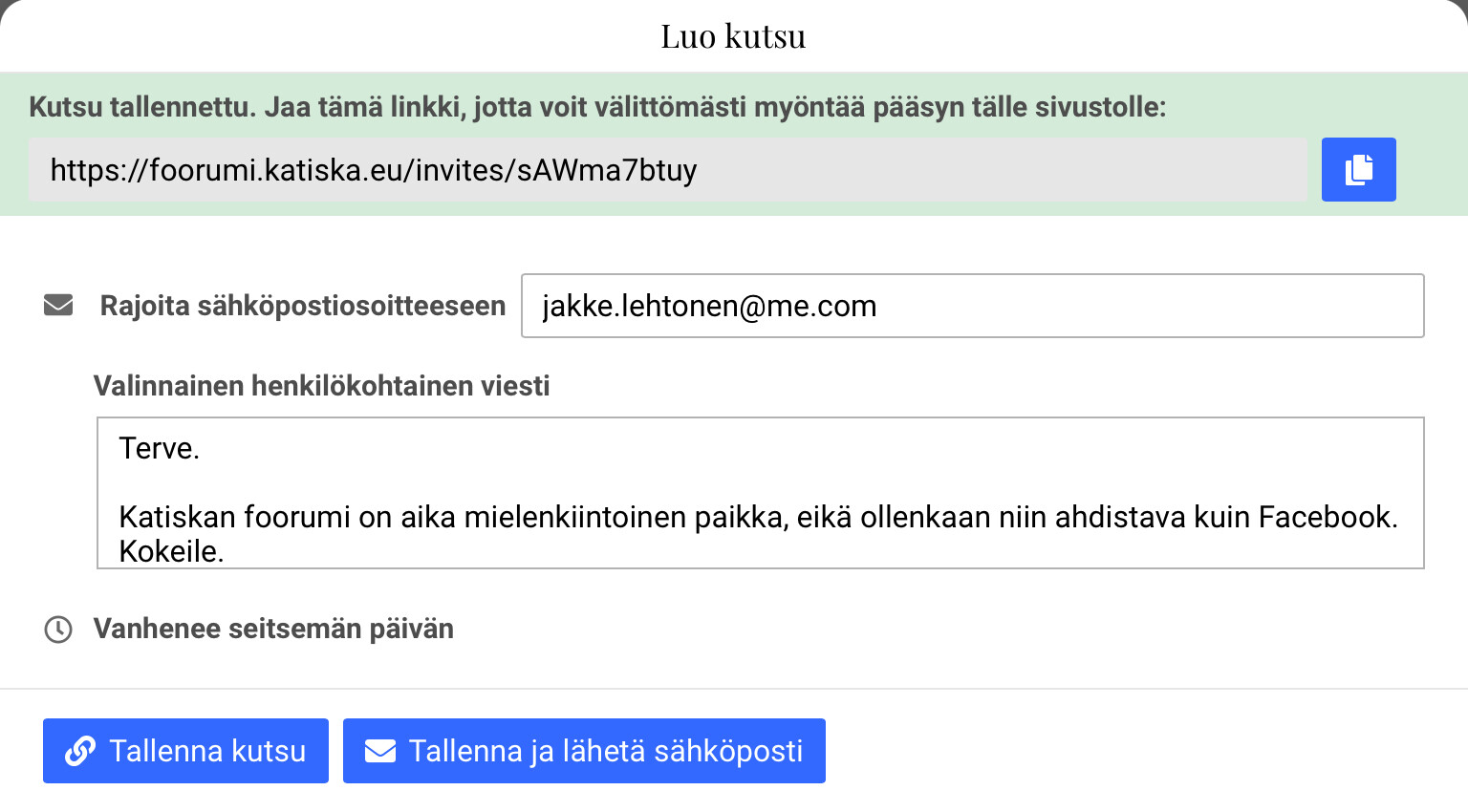Click the Rajoita sähköpostiosoitteeseen label
1468x812 pixels.
tap(302, 306)
